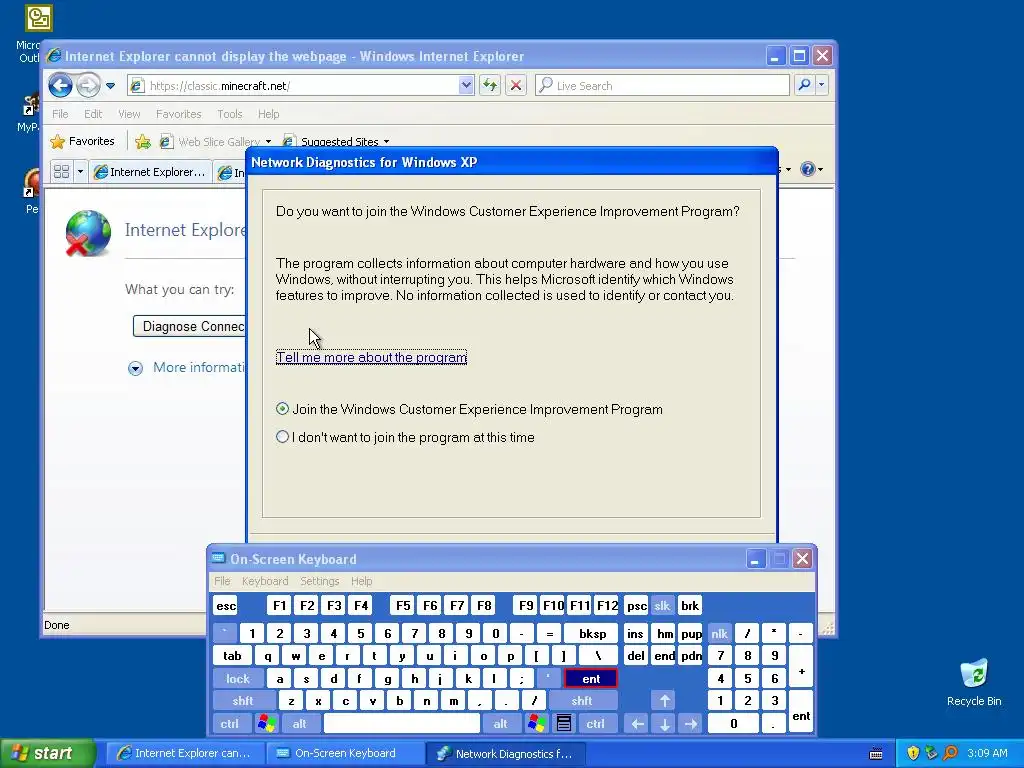Open the Help menu in Internet Explorer
This screenshot has height=768, width=1024.
pos(268,114)
